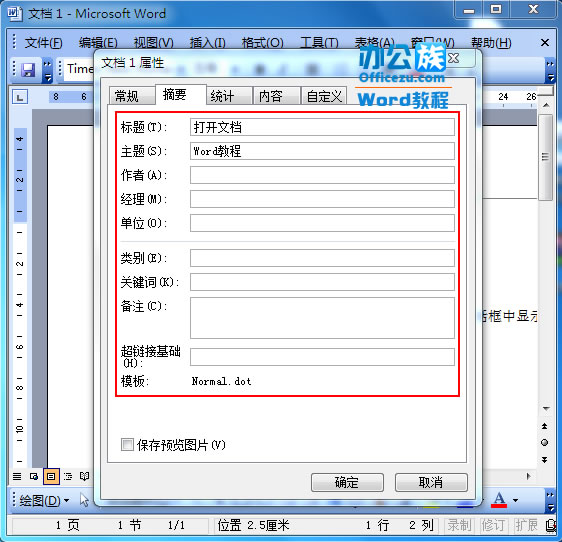Toggle the 录制 macro recording indicator
This screenshot has width=562, height=542.
point(459,526)
